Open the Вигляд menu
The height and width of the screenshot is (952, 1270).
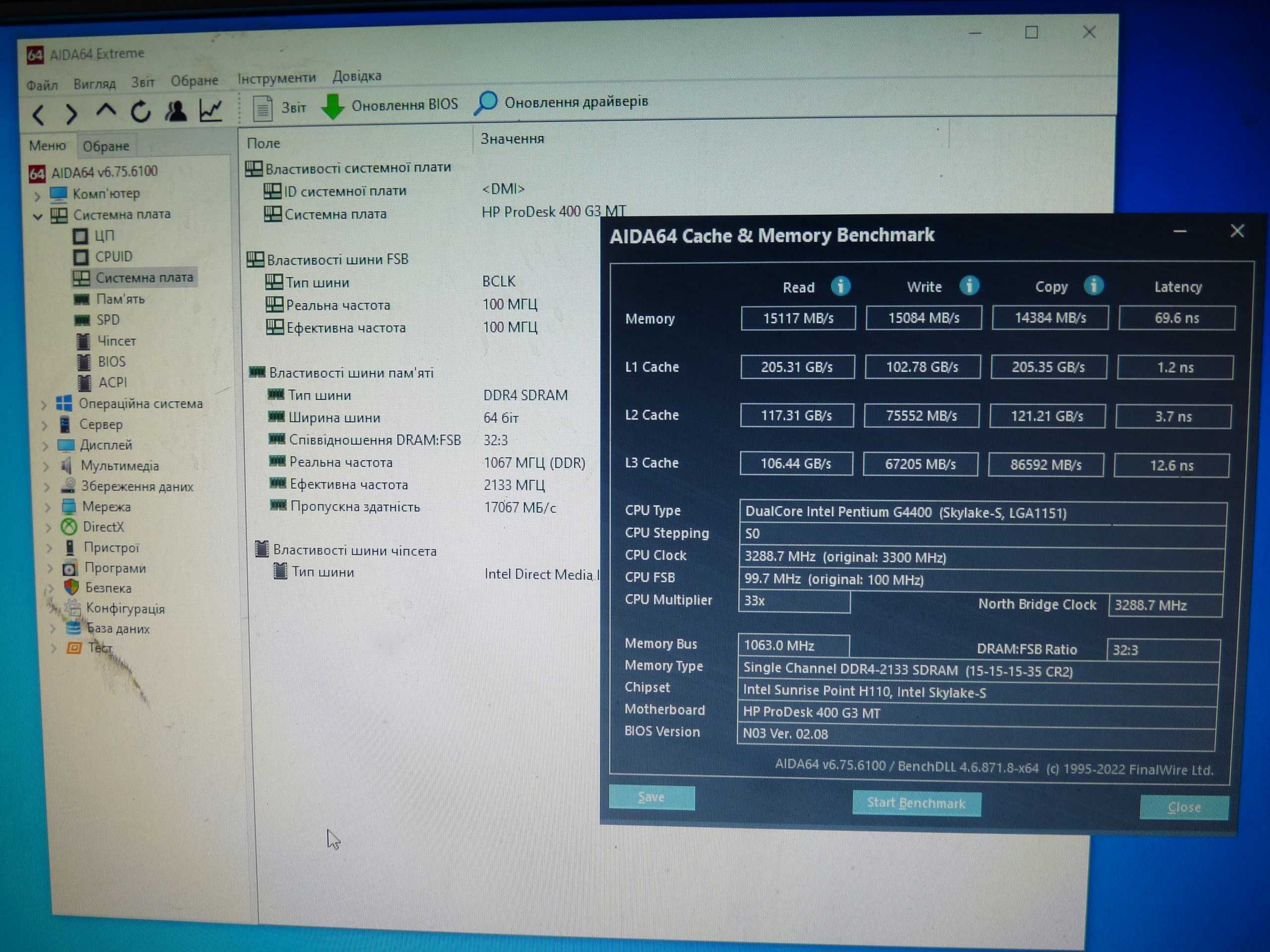95,84
